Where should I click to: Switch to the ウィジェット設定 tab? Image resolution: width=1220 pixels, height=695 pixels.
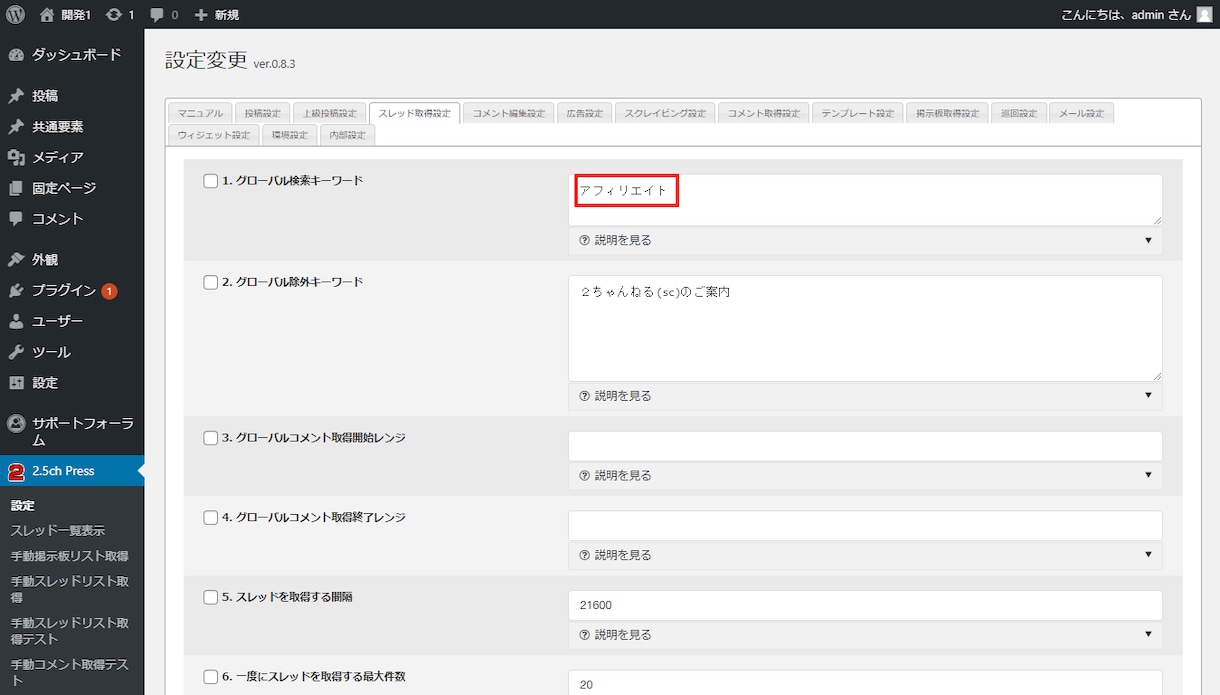pos(214,134)
